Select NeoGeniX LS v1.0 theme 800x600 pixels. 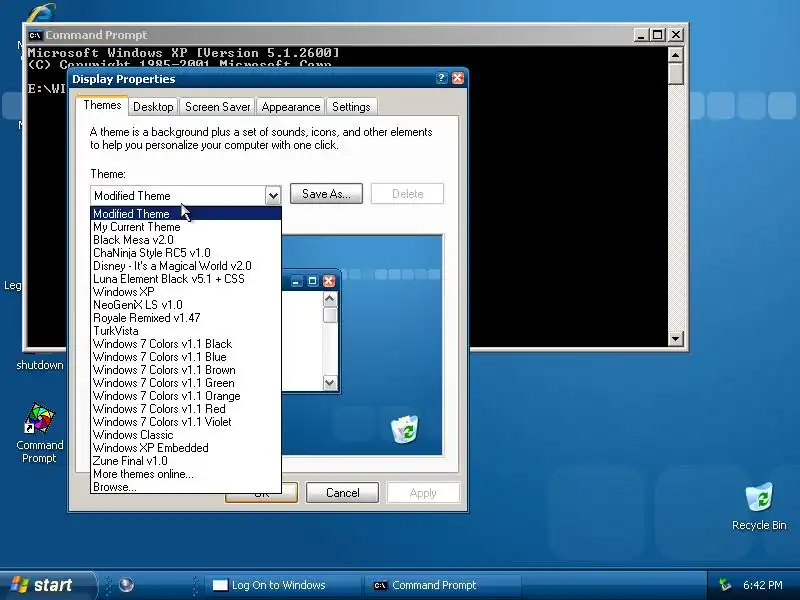click(186, 305)
